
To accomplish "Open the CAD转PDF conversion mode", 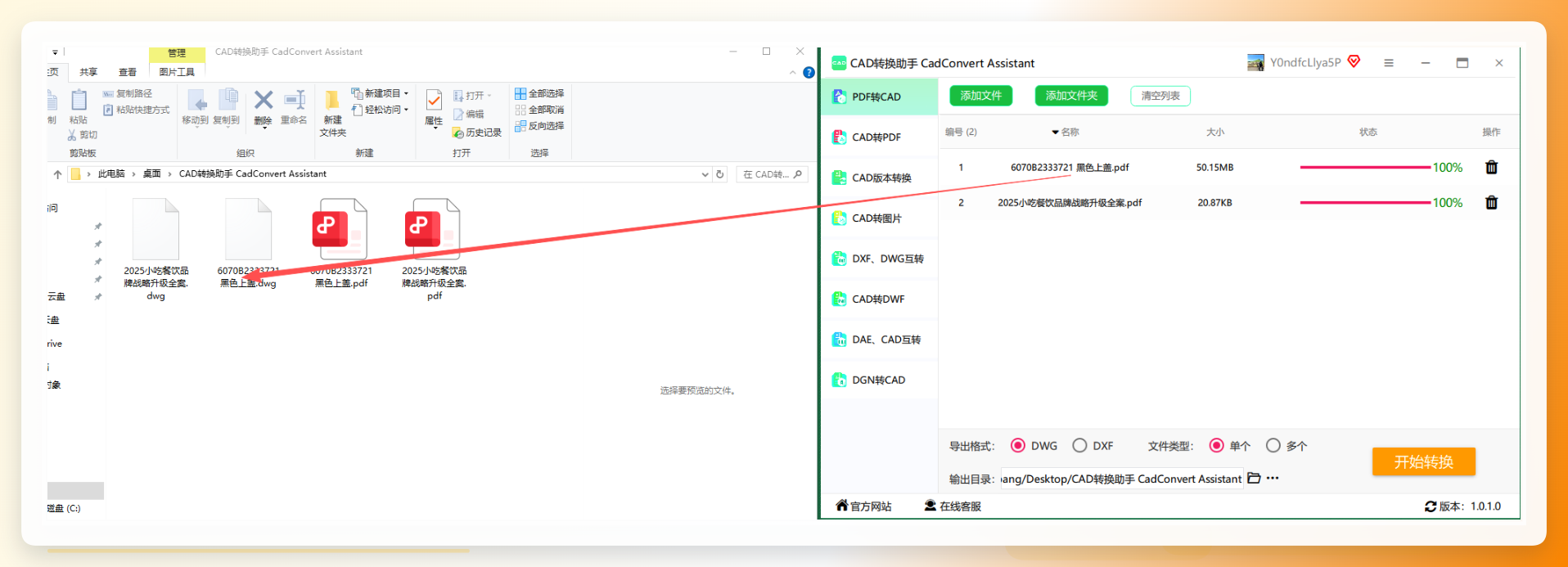I will pyautogui.click(x=880, y=137).
